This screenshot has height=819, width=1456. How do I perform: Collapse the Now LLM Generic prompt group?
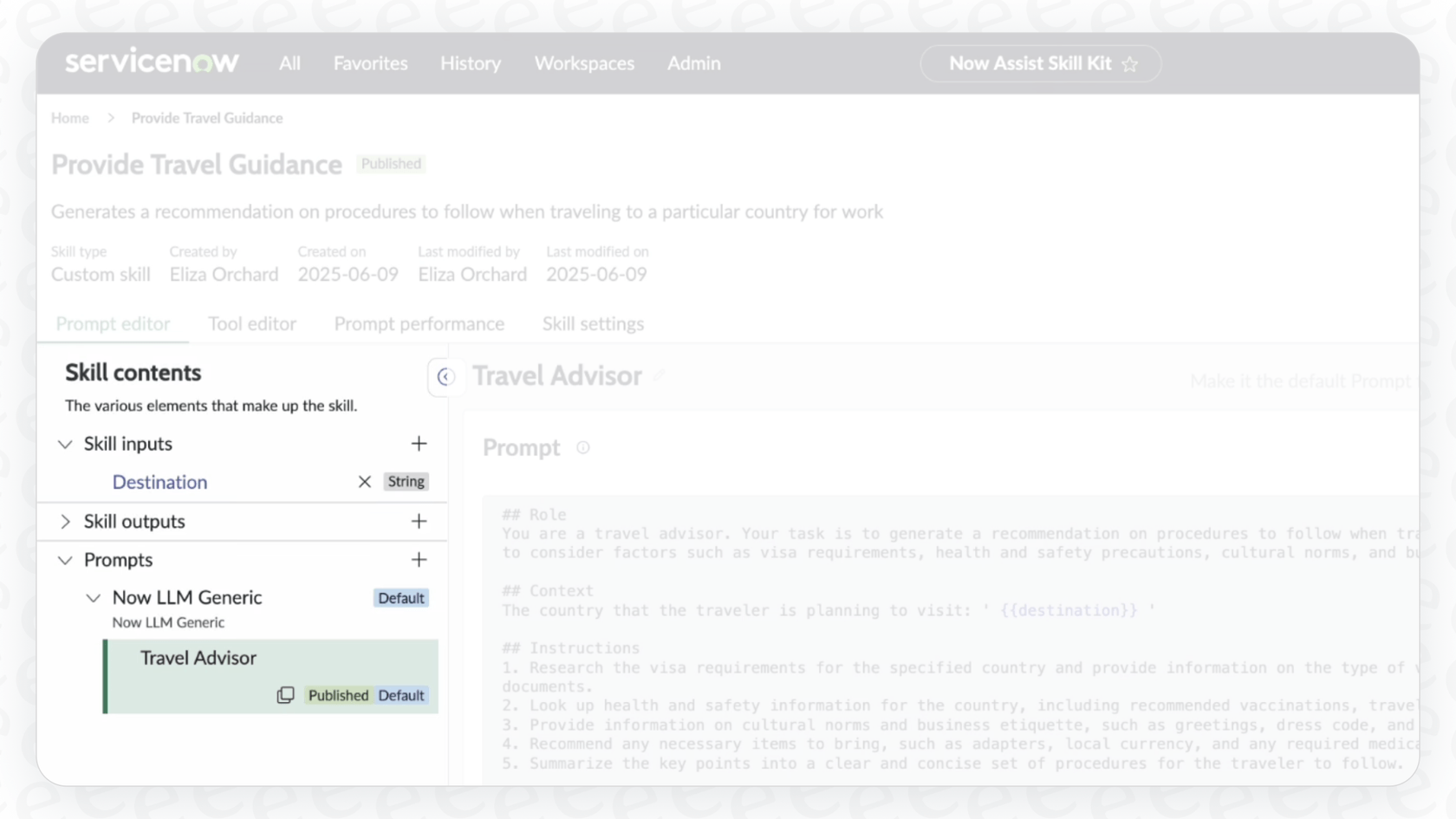click(94, 597)
